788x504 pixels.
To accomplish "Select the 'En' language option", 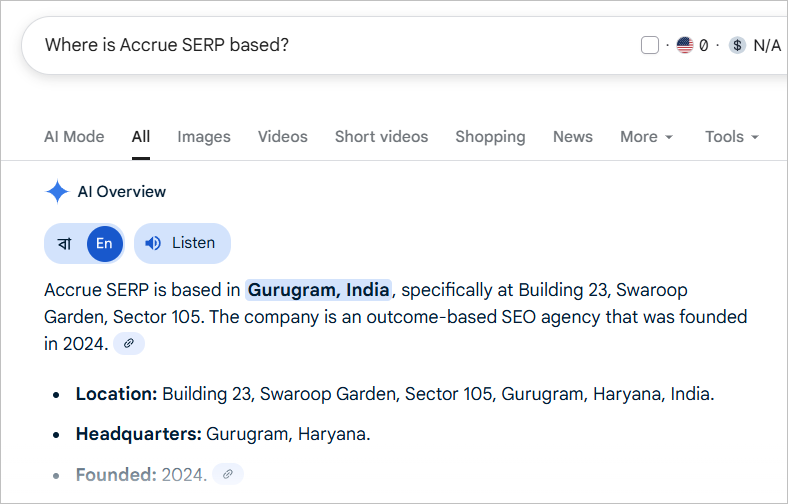I will click(104, 243).
